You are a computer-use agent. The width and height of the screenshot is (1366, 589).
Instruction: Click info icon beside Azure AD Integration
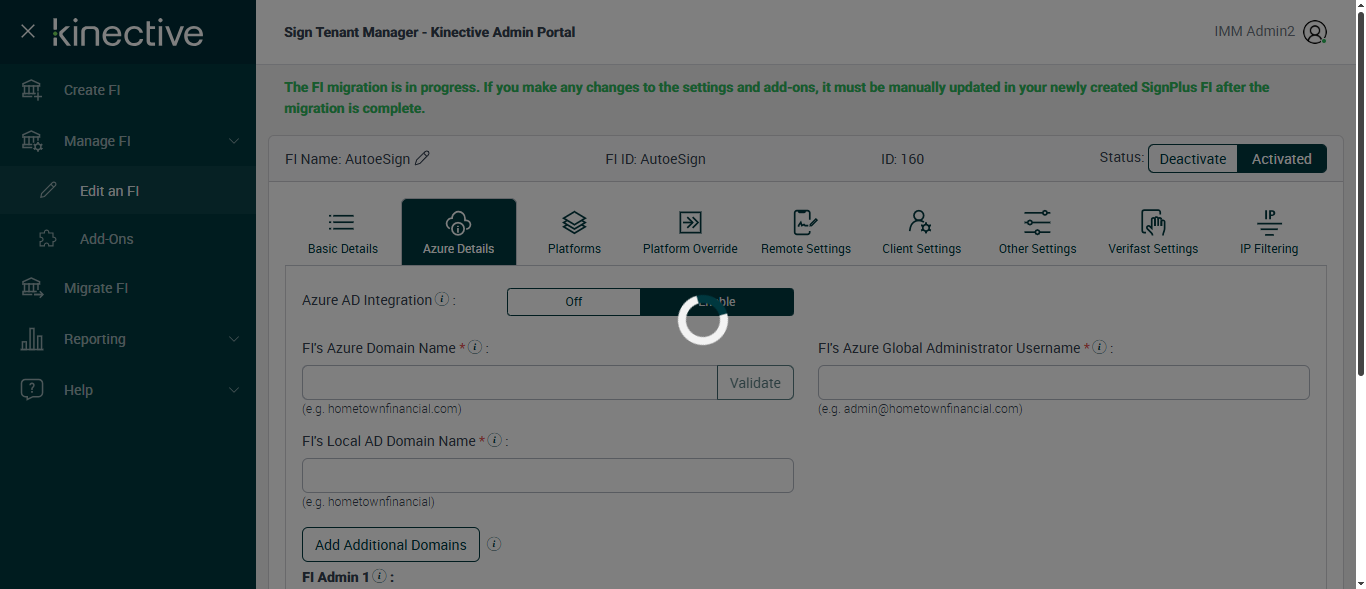pyautogui.click(x=442, y=300)
